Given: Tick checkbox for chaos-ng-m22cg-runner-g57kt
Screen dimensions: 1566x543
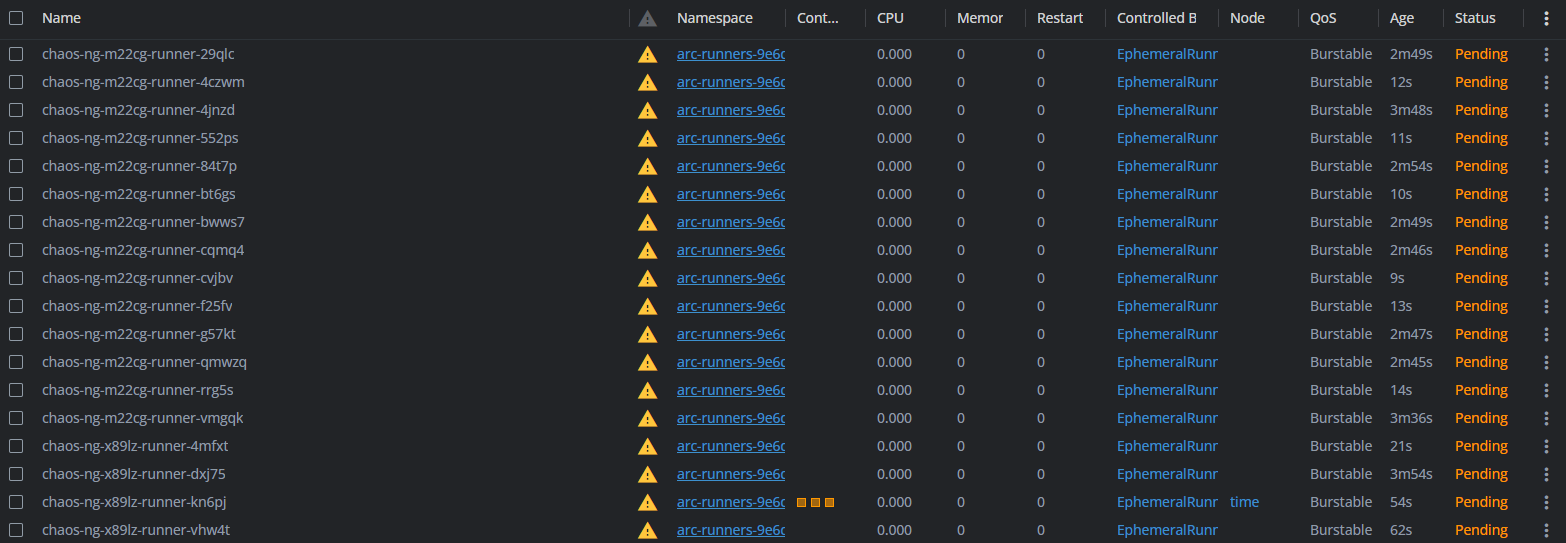Looking at the screenshot, I should (16, 334).
